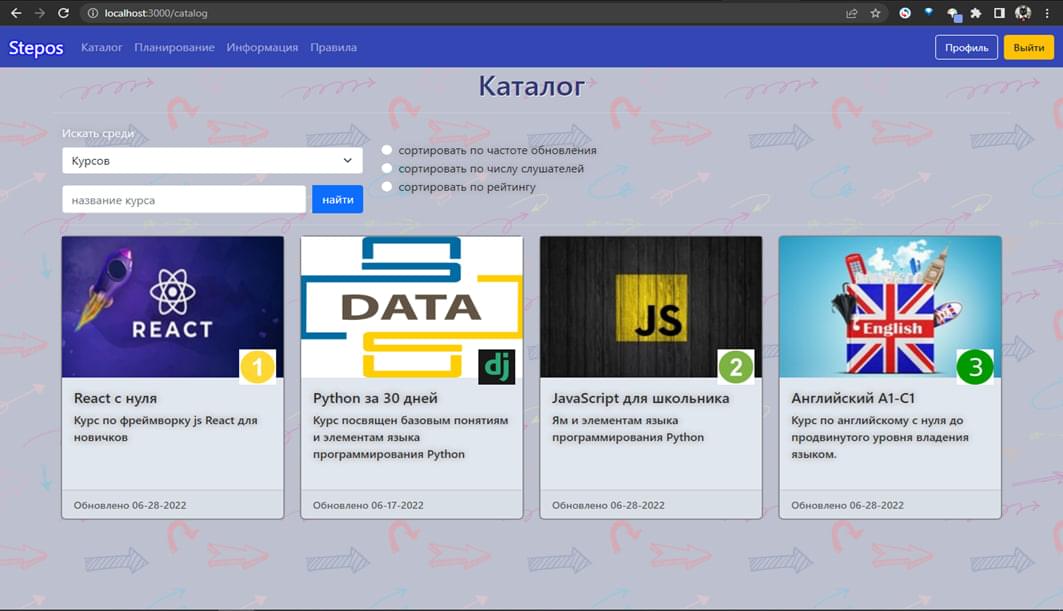1063x611 pixels.
Task: Open the share page icon in address bar
Action: click(851, 13)
